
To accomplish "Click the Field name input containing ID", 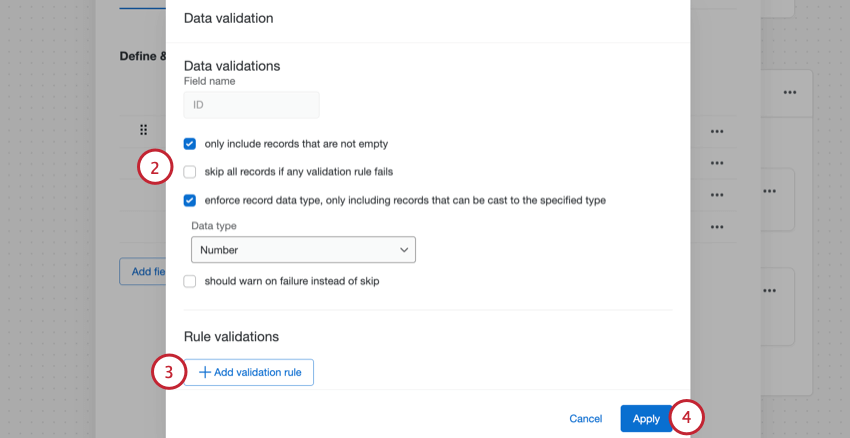I will coord(251,104).
